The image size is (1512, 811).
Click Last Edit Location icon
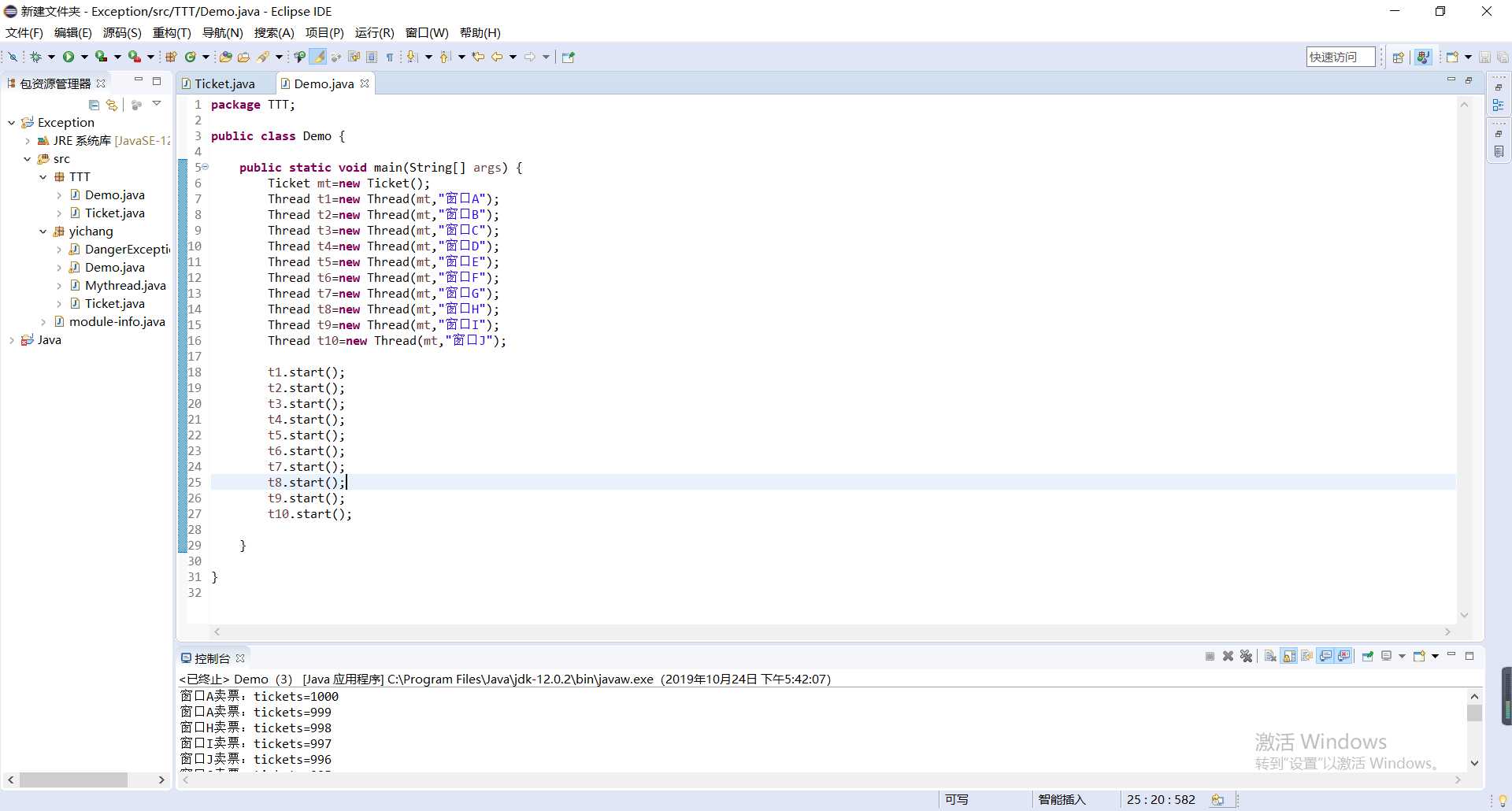478,57
